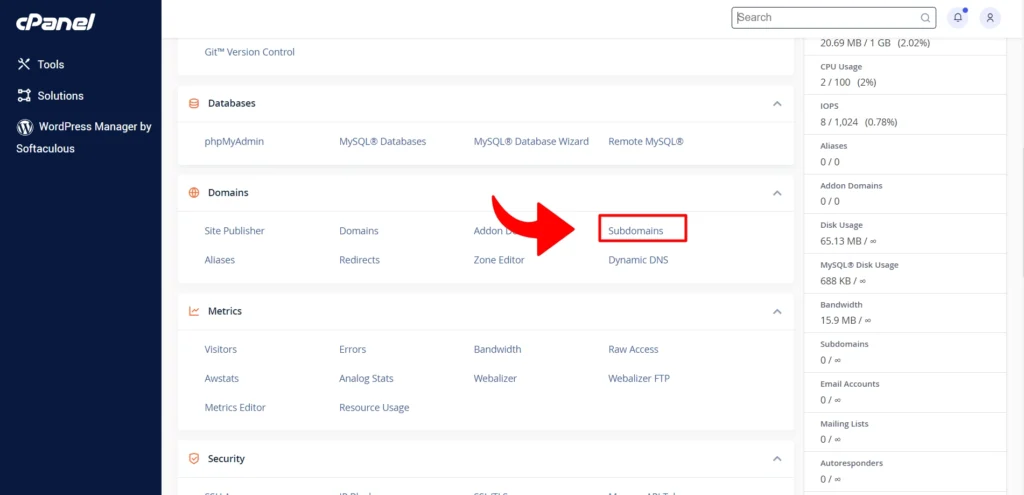Click the Solutions icon in sidebar
The image size is (1024, 495).
coord(24,95)
